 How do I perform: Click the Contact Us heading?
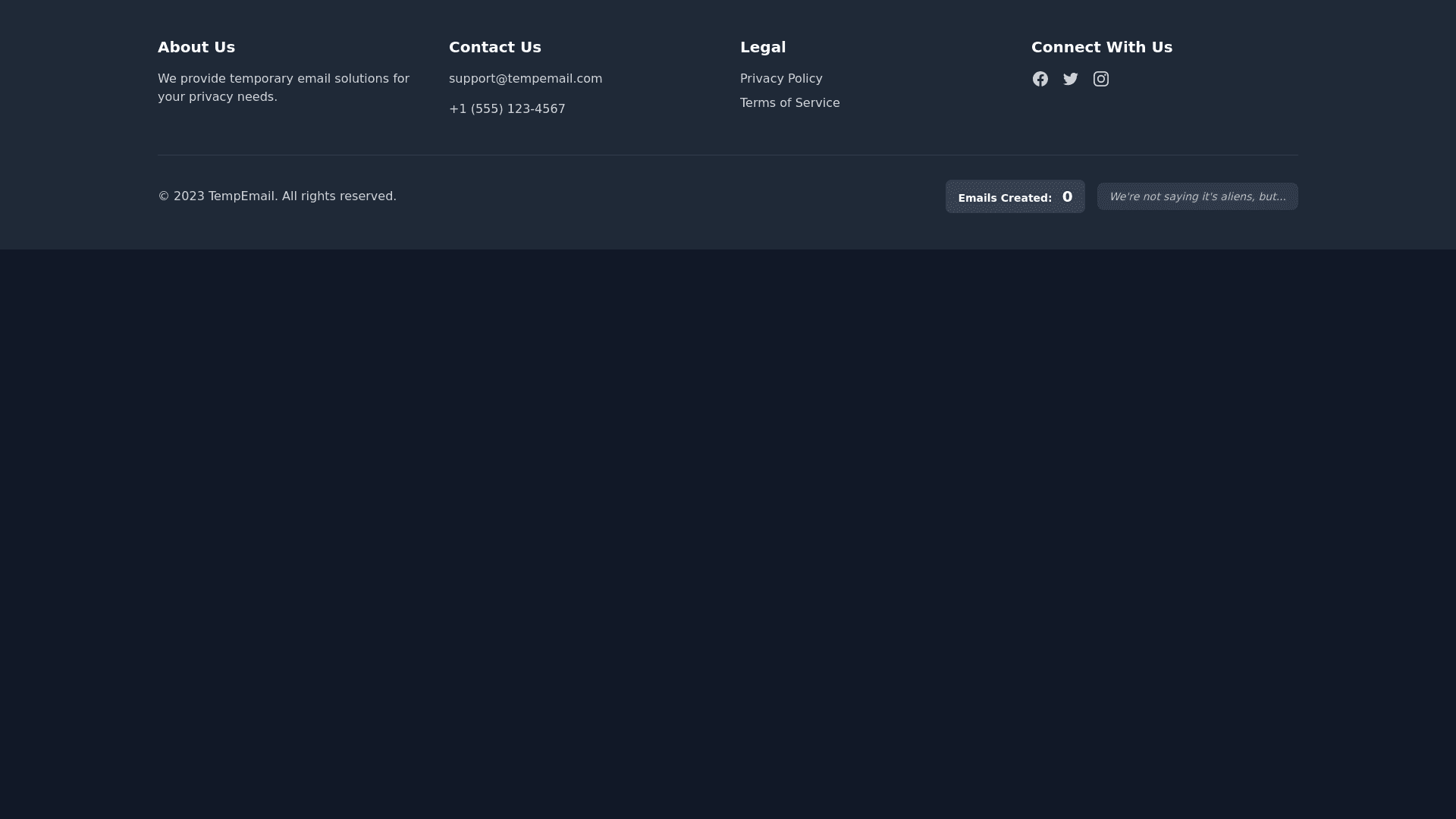[x=494, y=48]
